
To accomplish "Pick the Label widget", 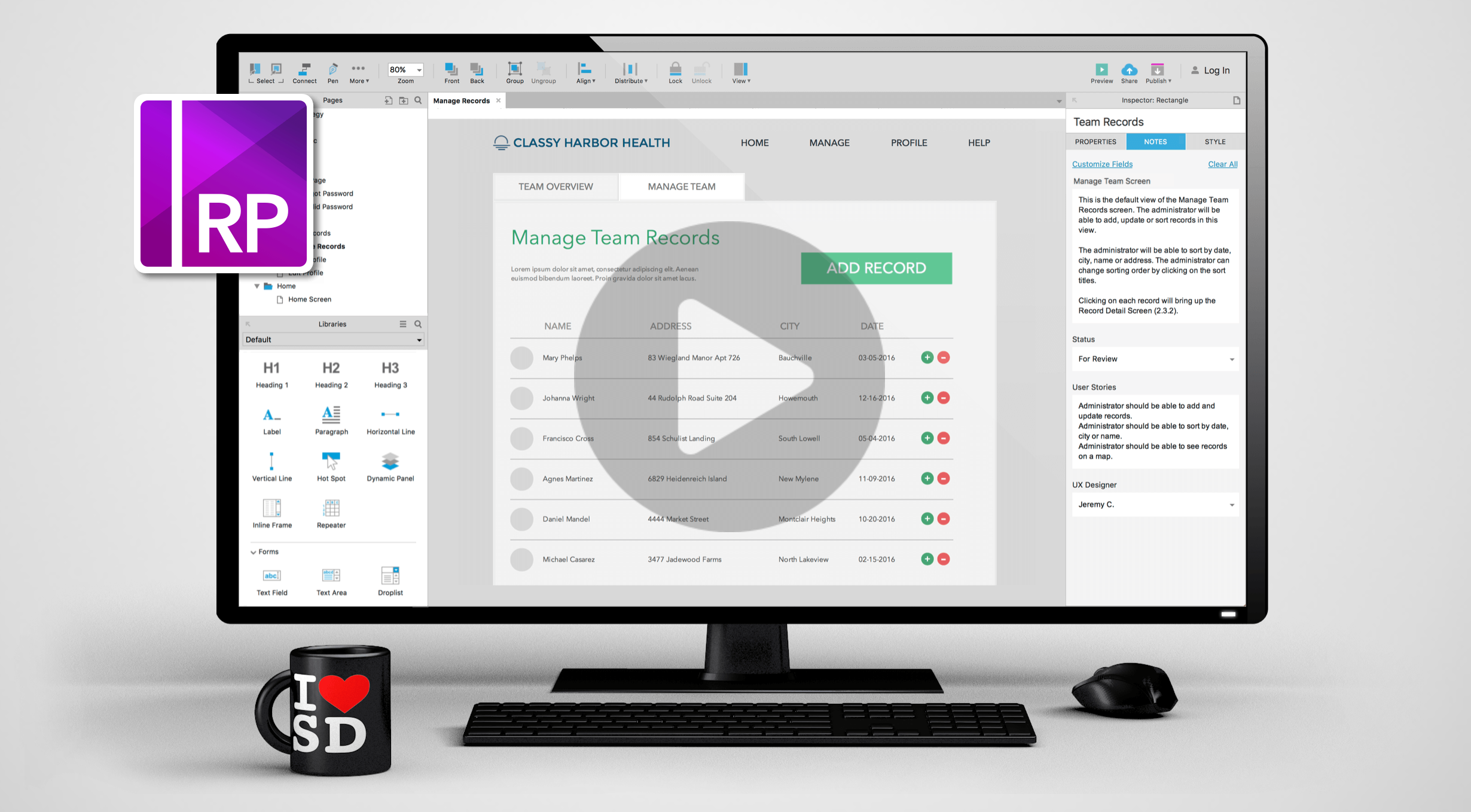I will (x=271, y=421).
